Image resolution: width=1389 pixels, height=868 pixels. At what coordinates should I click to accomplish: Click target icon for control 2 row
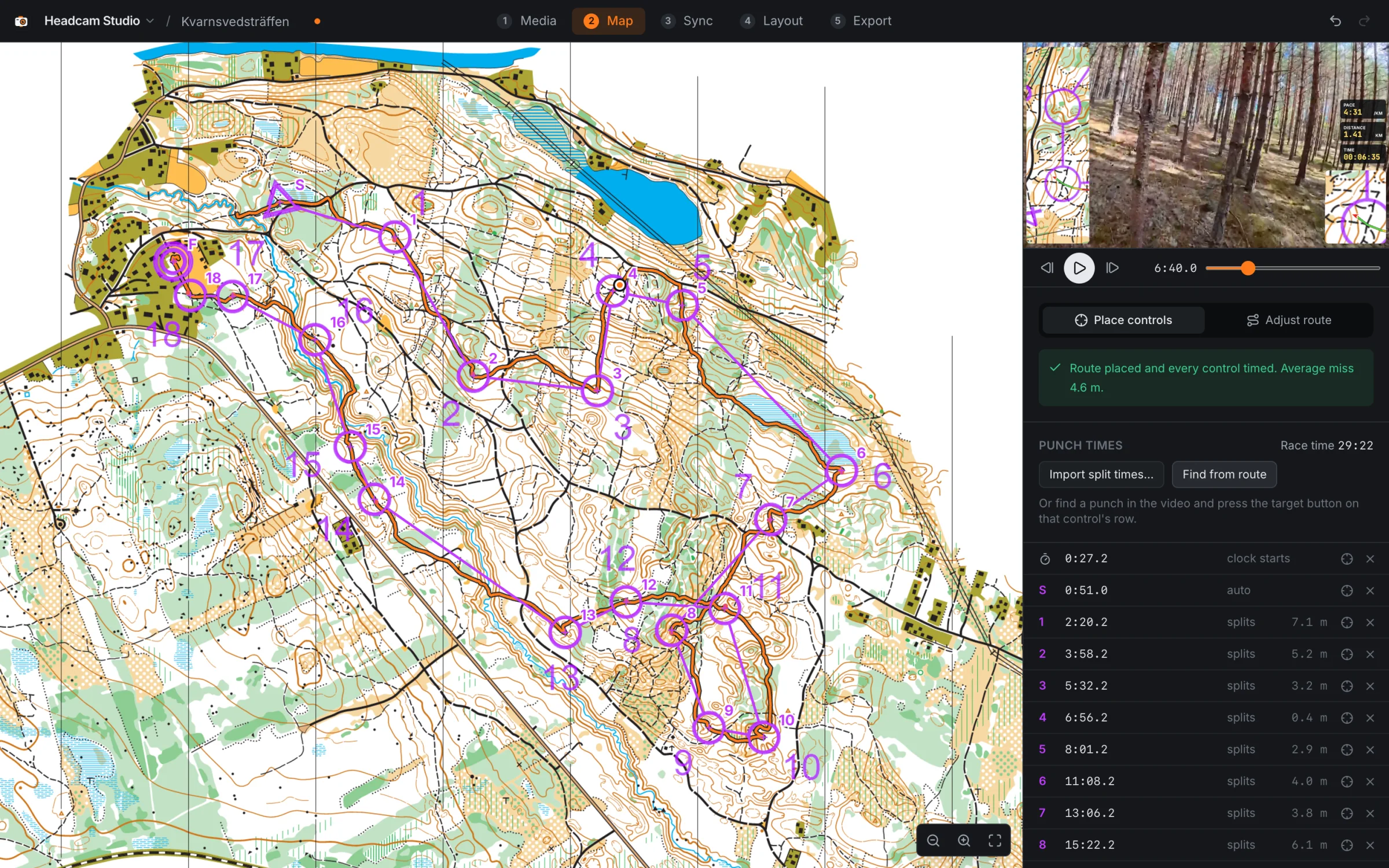1347,654
